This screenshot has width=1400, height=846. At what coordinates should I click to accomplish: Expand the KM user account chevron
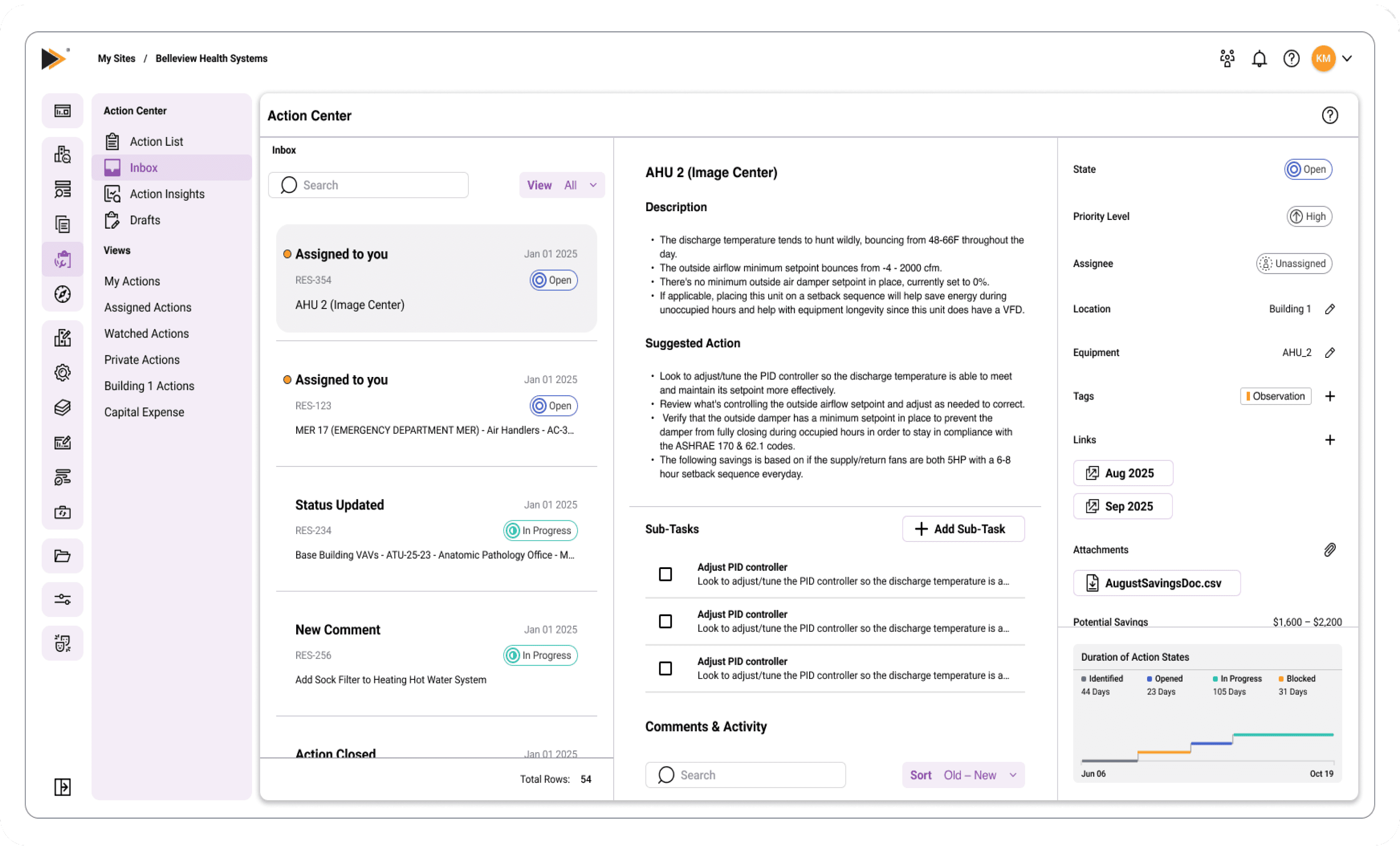1347,58
